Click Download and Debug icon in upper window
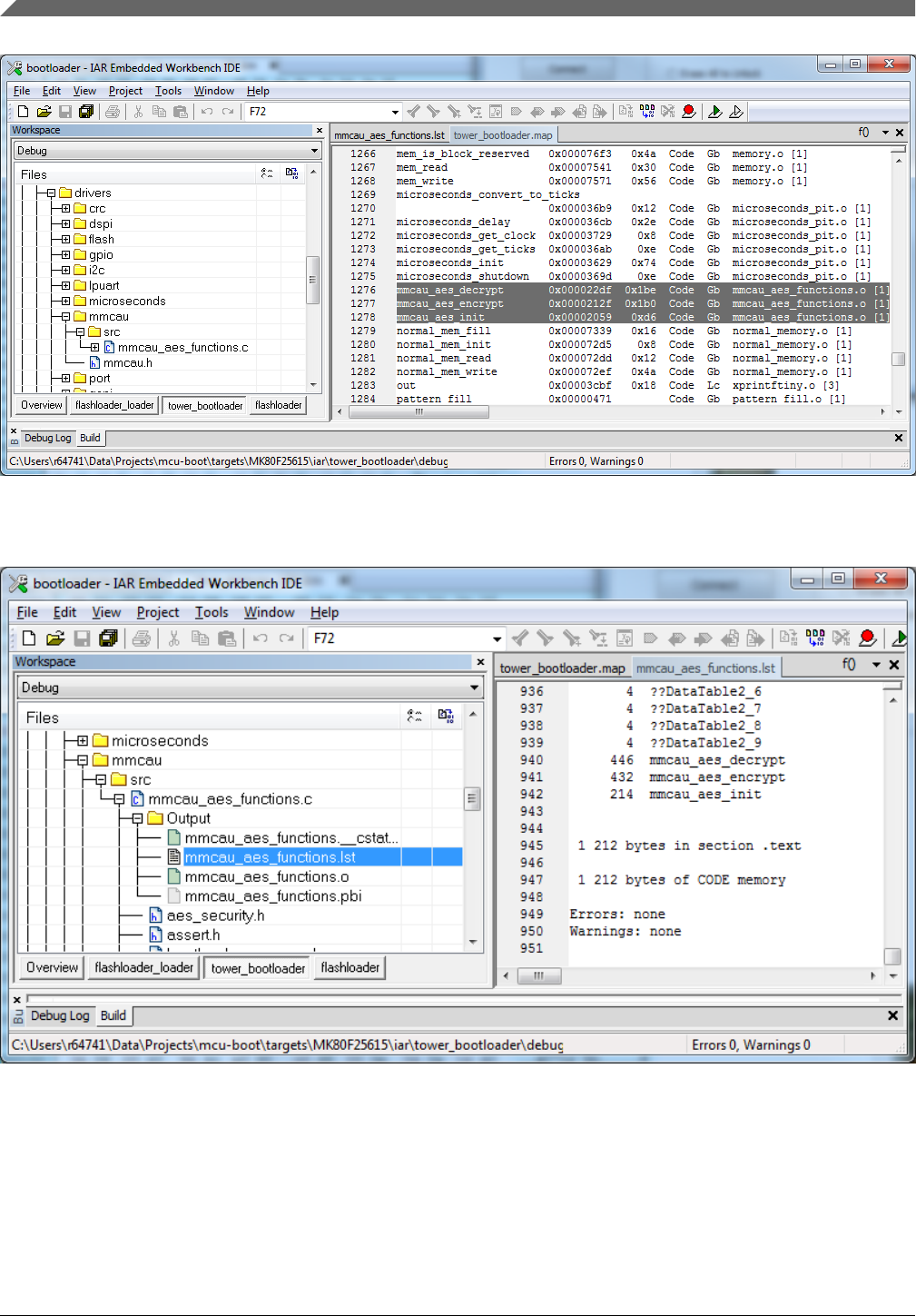 coord(715,112)
